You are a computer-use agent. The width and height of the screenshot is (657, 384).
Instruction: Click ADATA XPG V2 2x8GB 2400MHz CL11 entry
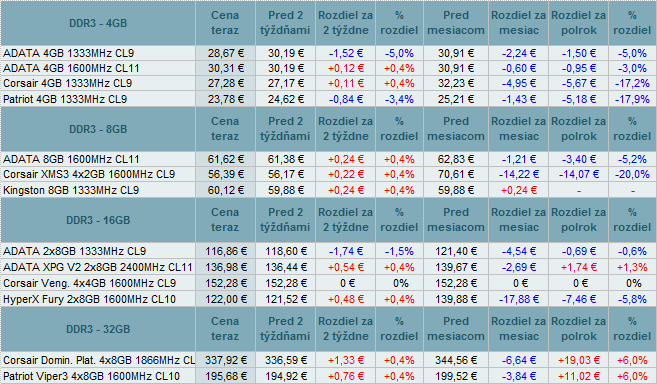tap(98, 267)
